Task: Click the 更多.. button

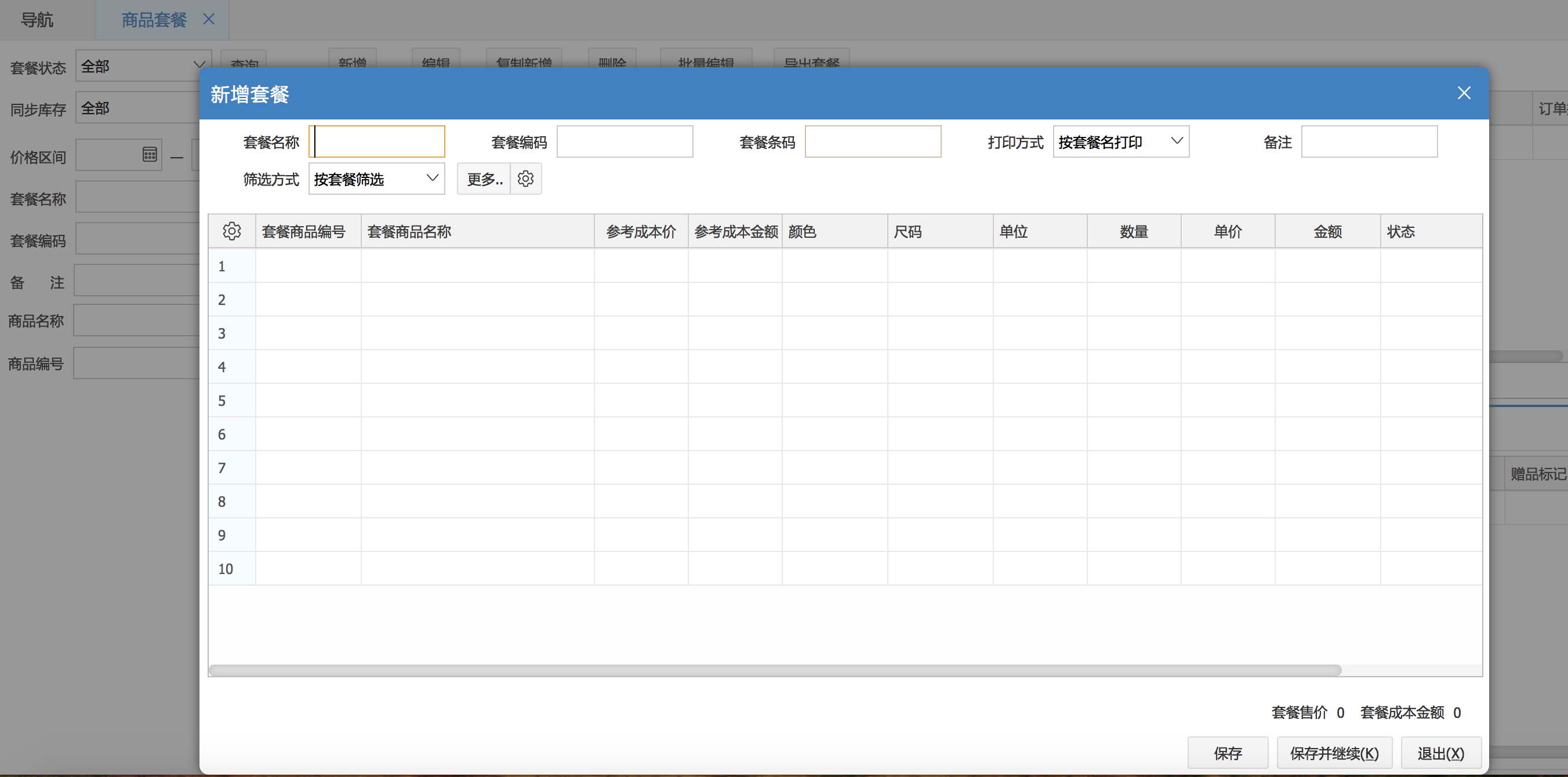Action: (484, 179)
